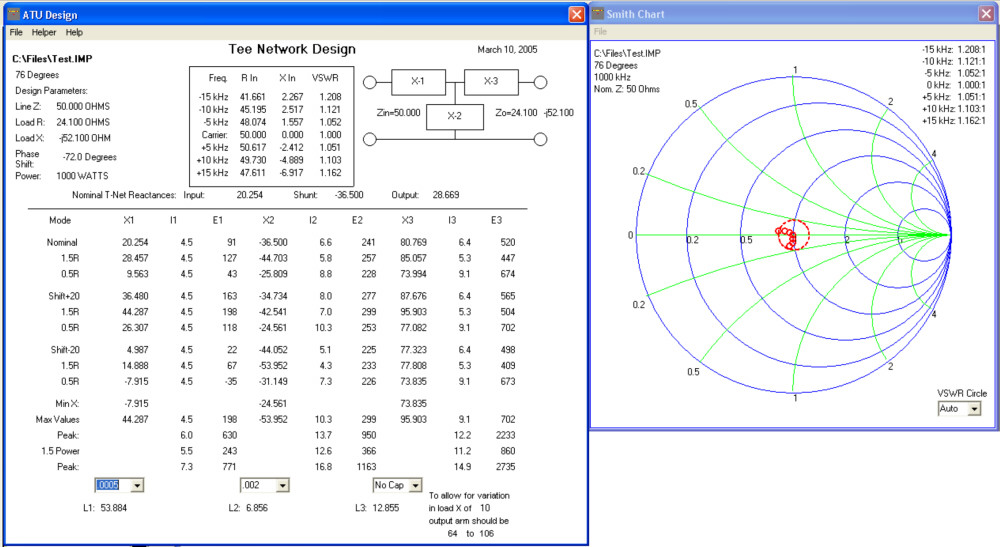Viewport: 1000px width, 547px height.
Task: Click the Smith Chart title bar text
Action: [x=634, y=14]
